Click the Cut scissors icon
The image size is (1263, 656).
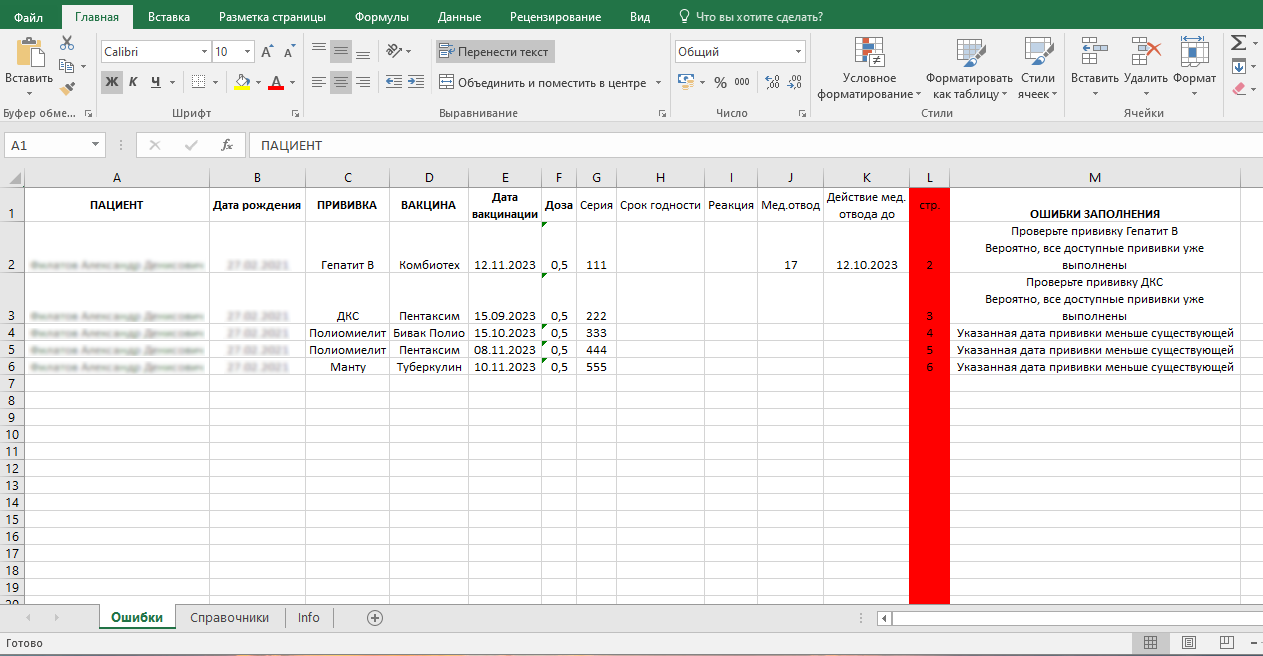pos(67,43)
